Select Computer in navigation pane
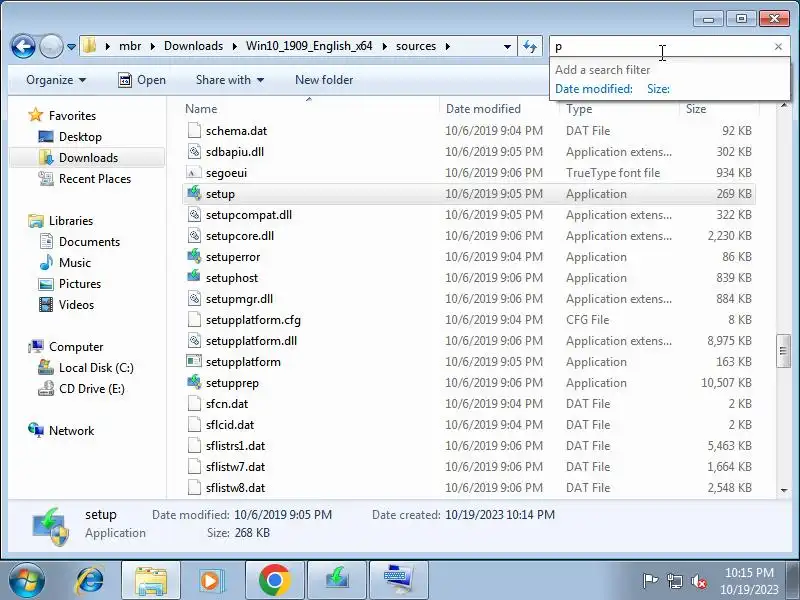This screenshot has width=800, height=600. (x=76, y=346)
